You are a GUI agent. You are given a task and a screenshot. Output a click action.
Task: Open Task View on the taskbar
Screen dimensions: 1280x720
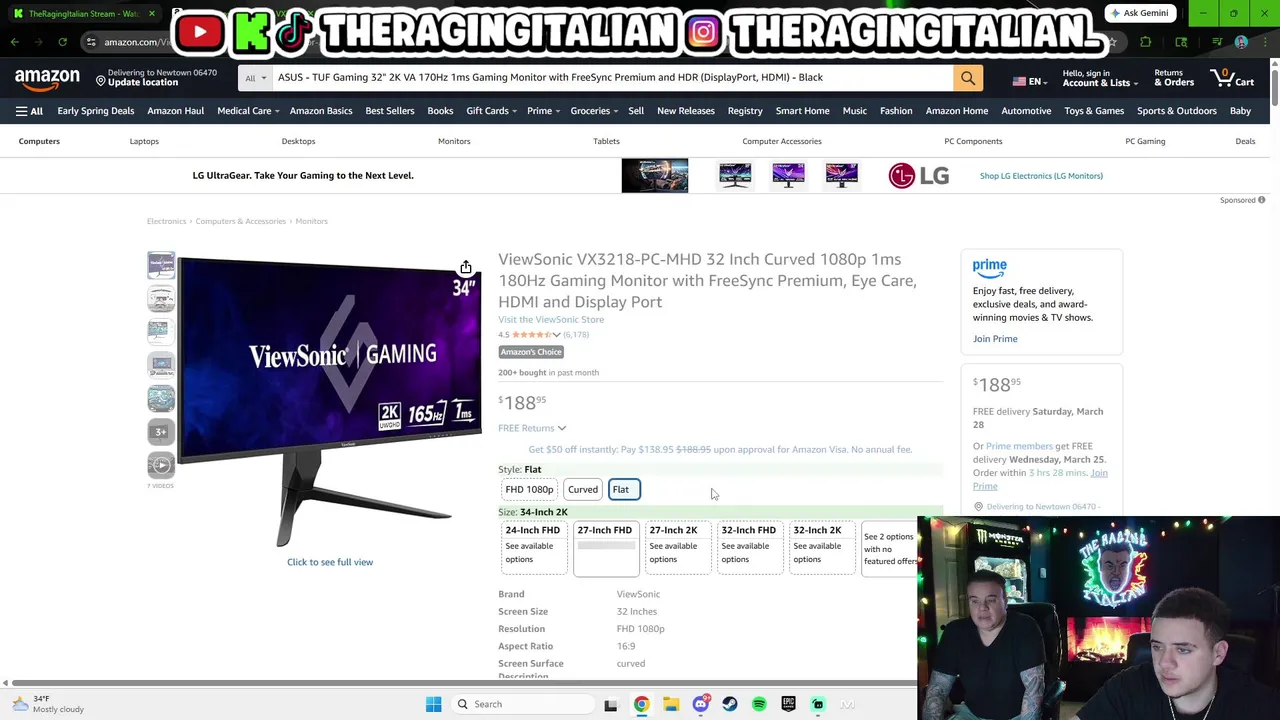tap(611, 704)
